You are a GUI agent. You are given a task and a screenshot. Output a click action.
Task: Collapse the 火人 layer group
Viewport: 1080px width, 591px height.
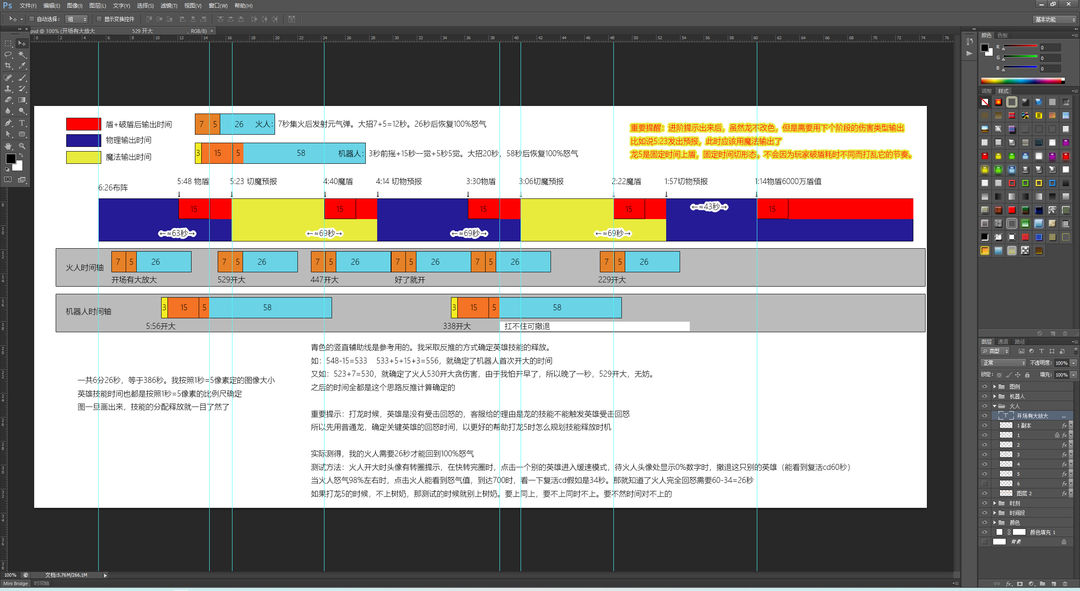(x=994, y=406)
